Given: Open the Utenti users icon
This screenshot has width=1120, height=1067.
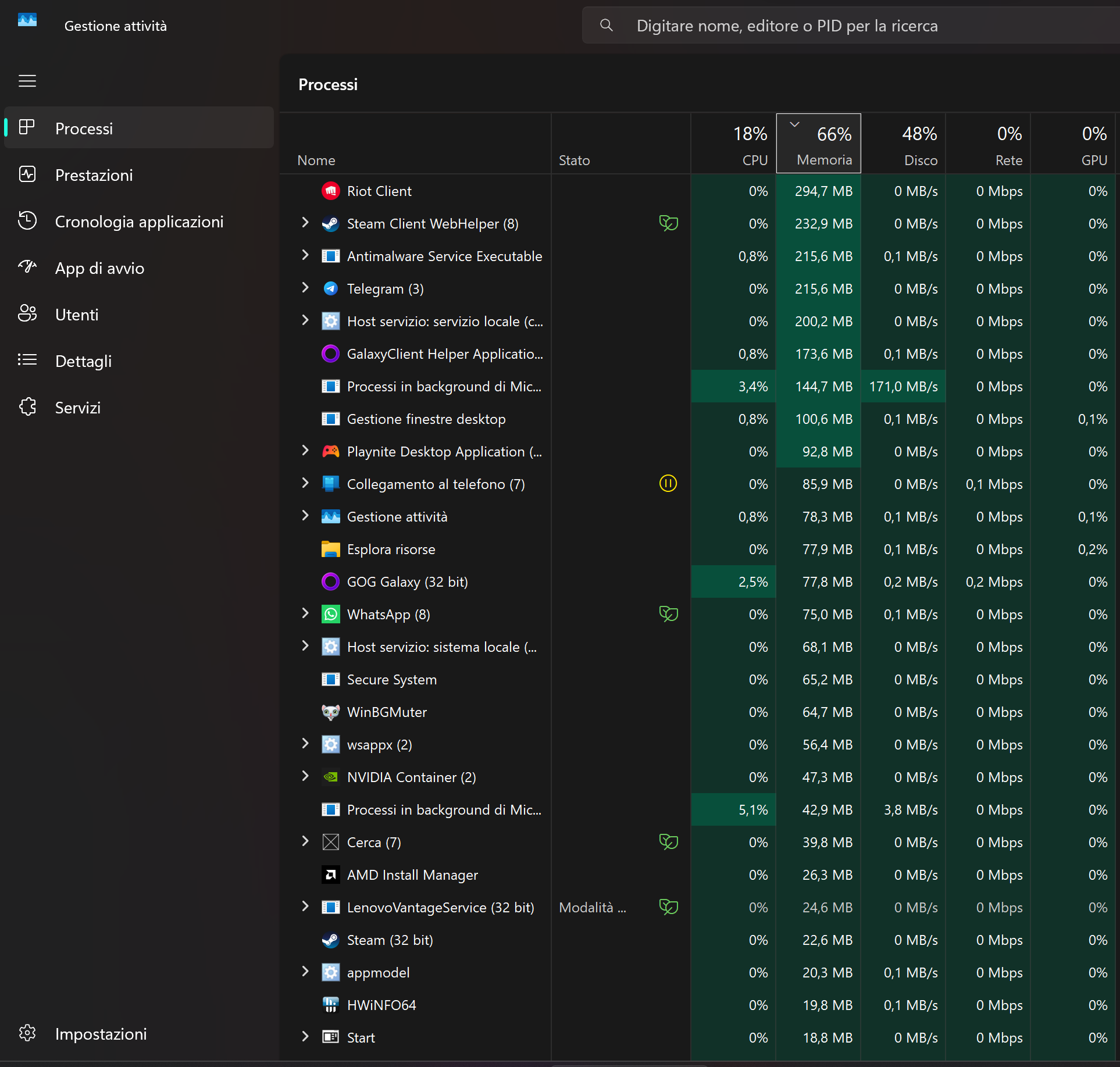Looking at the screenshot, I should pyautogui.click(x=27, y=314).
